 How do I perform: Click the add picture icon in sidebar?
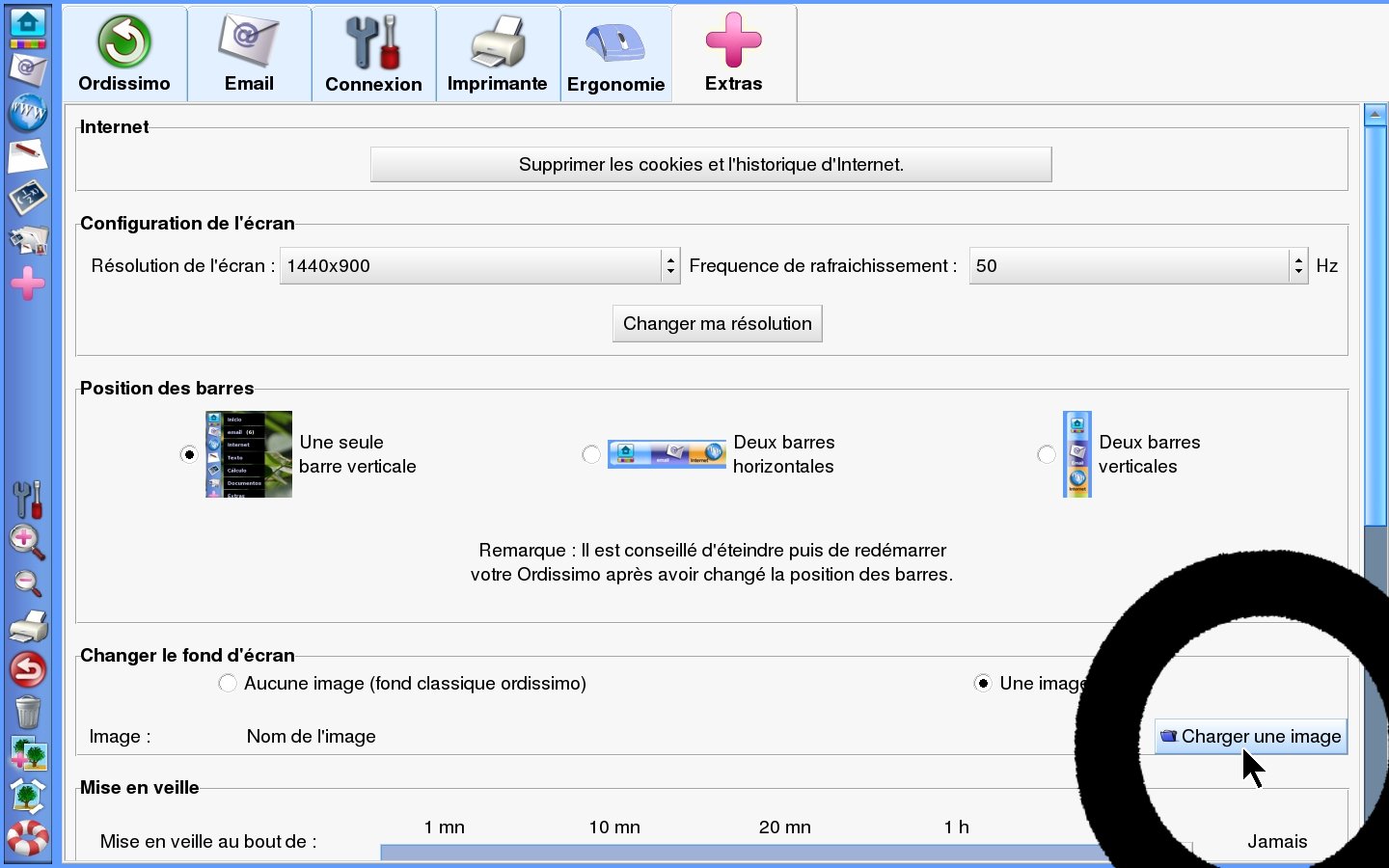pos(28,753)
